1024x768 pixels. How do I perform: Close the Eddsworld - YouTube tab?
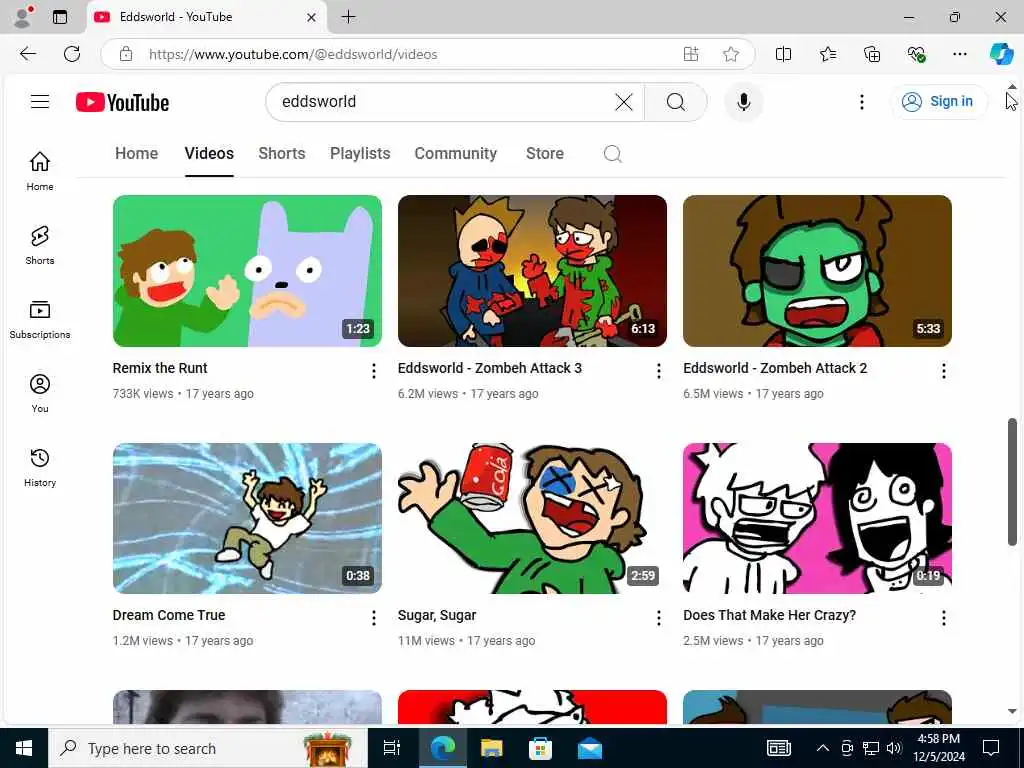(x=312, y=18)
